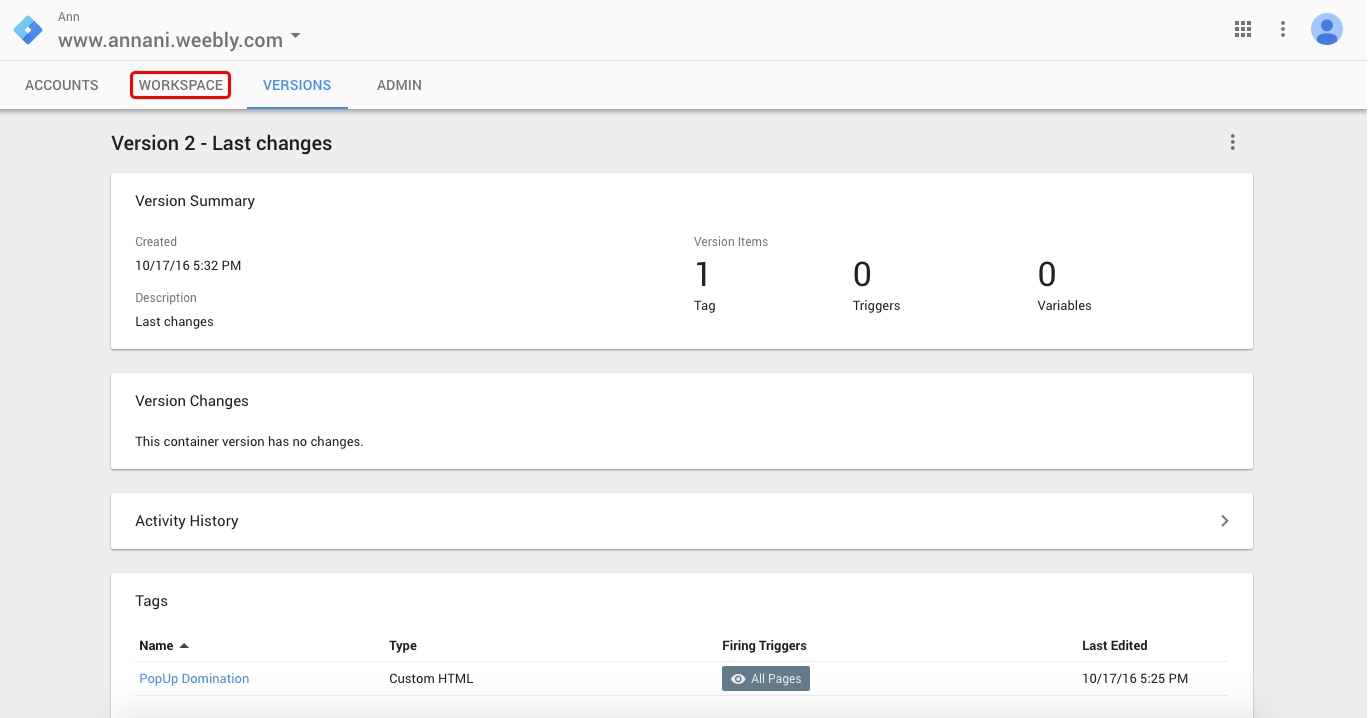This screenshot has width=1368, height=718.
Task: Go to the Accounts tab
Action: pos(62,85)
